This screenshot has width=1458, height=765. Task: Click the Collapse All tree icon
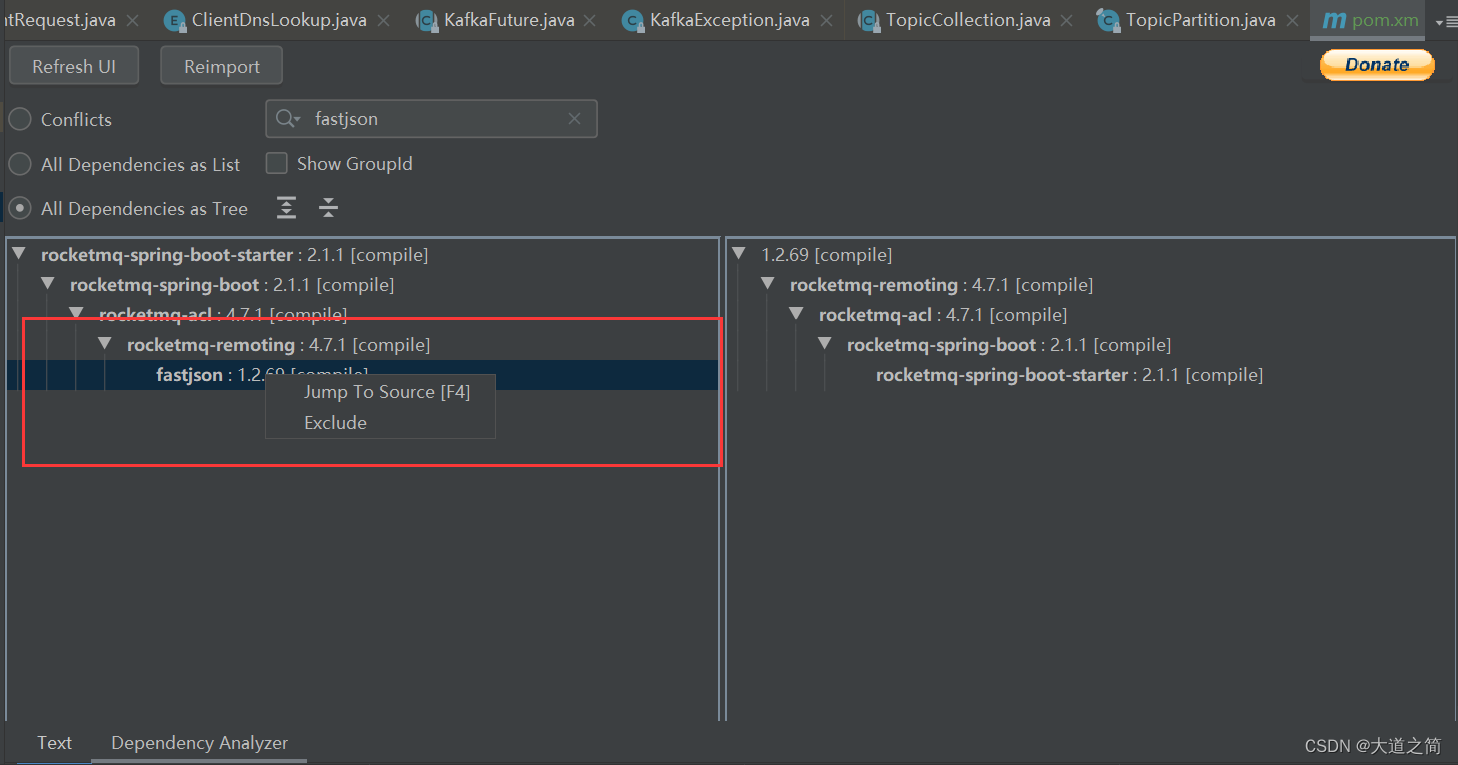click(328, 208)
